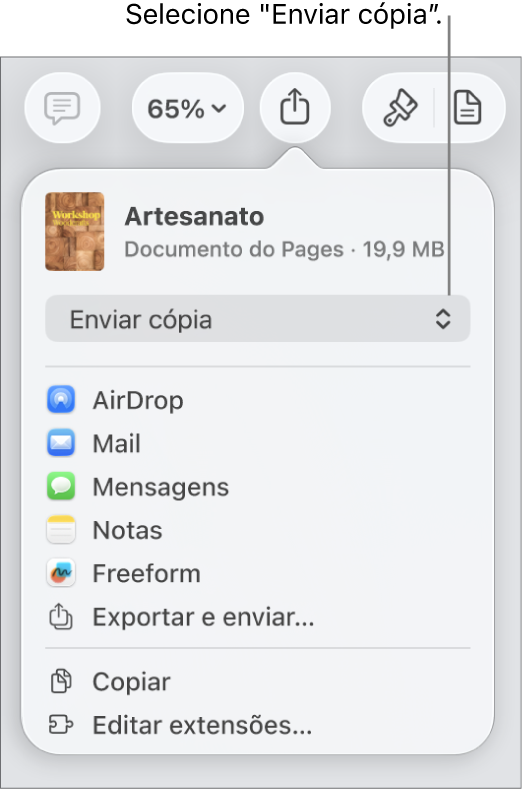Open the Document options panel
524x790 pixels.
click(468, 108)
